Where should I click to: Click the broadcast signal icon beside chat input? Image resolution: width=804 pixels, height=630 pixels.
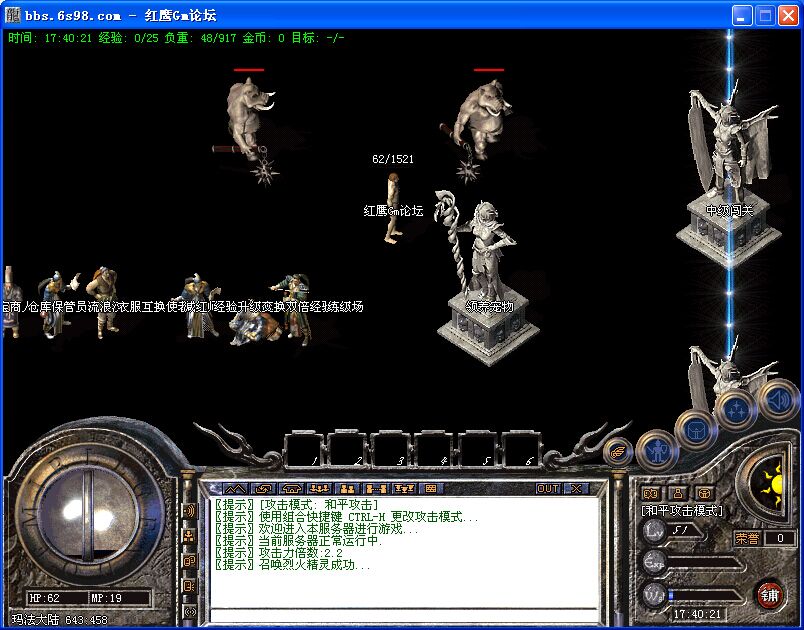pos(189,612)
